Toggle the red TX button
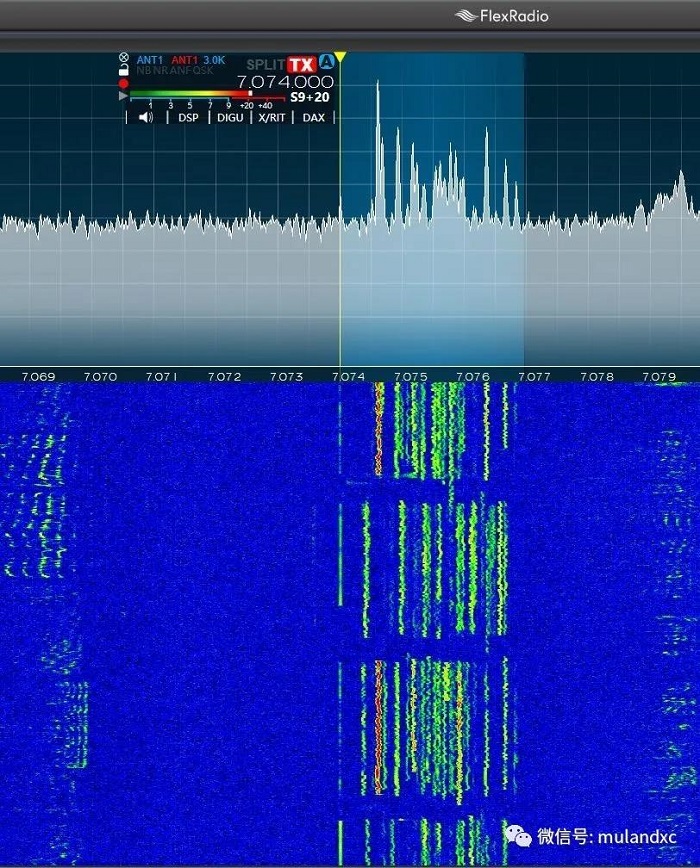 [301, 64]
